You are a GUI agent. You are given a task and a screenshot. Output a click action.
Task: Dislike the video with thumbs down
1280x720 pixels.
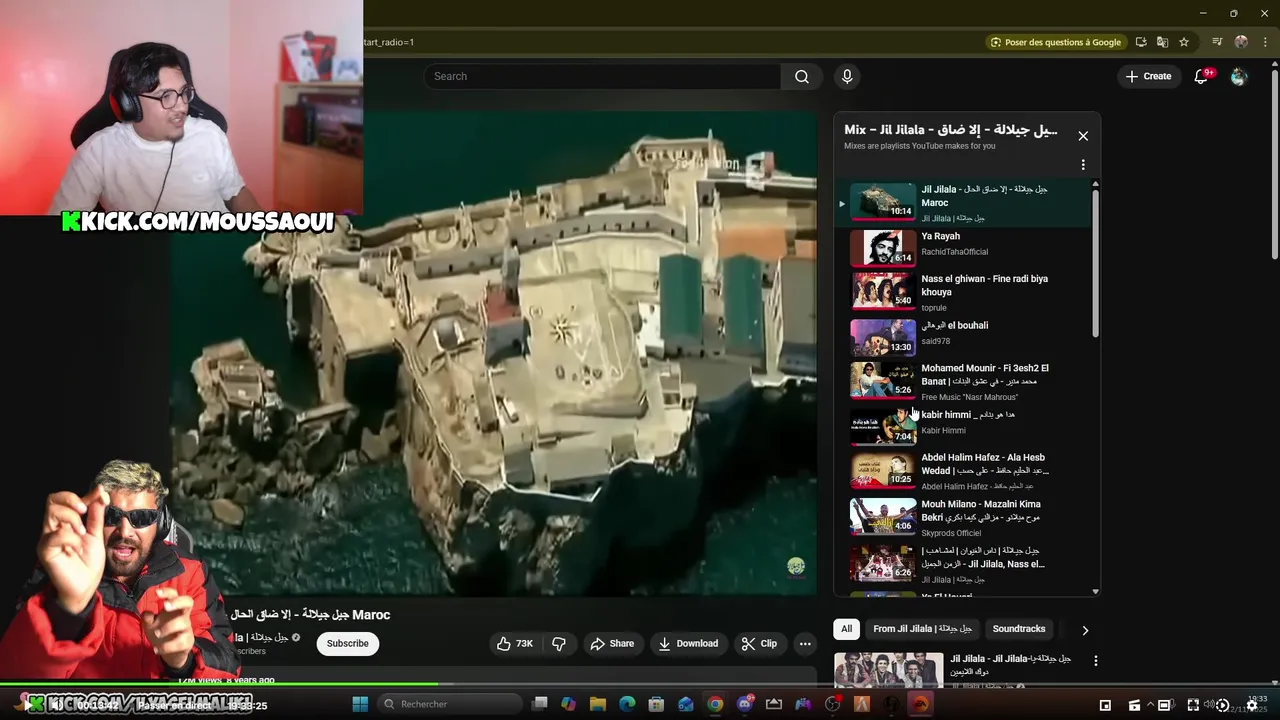[x=559, y=644]
